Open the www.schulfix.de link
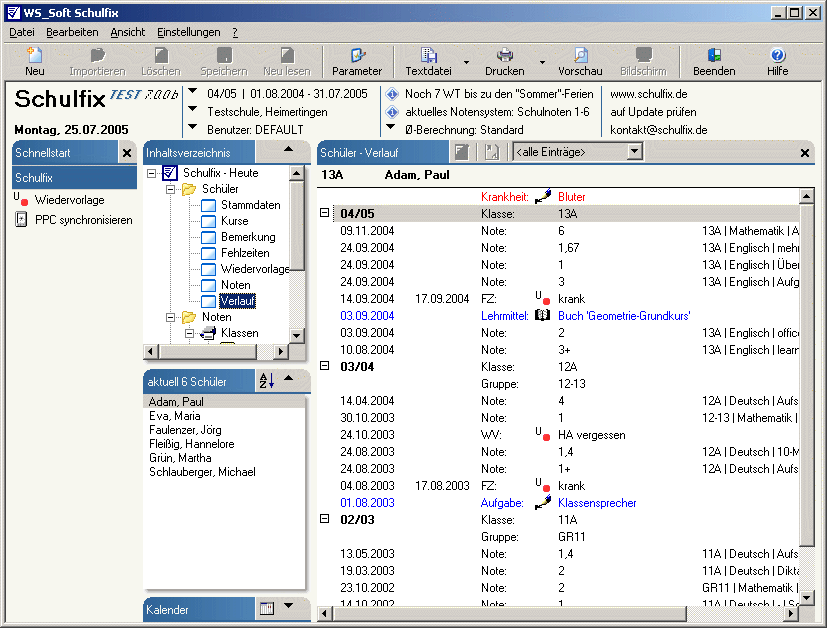Viewport: 827px width, 628px height. coord(648,94)
